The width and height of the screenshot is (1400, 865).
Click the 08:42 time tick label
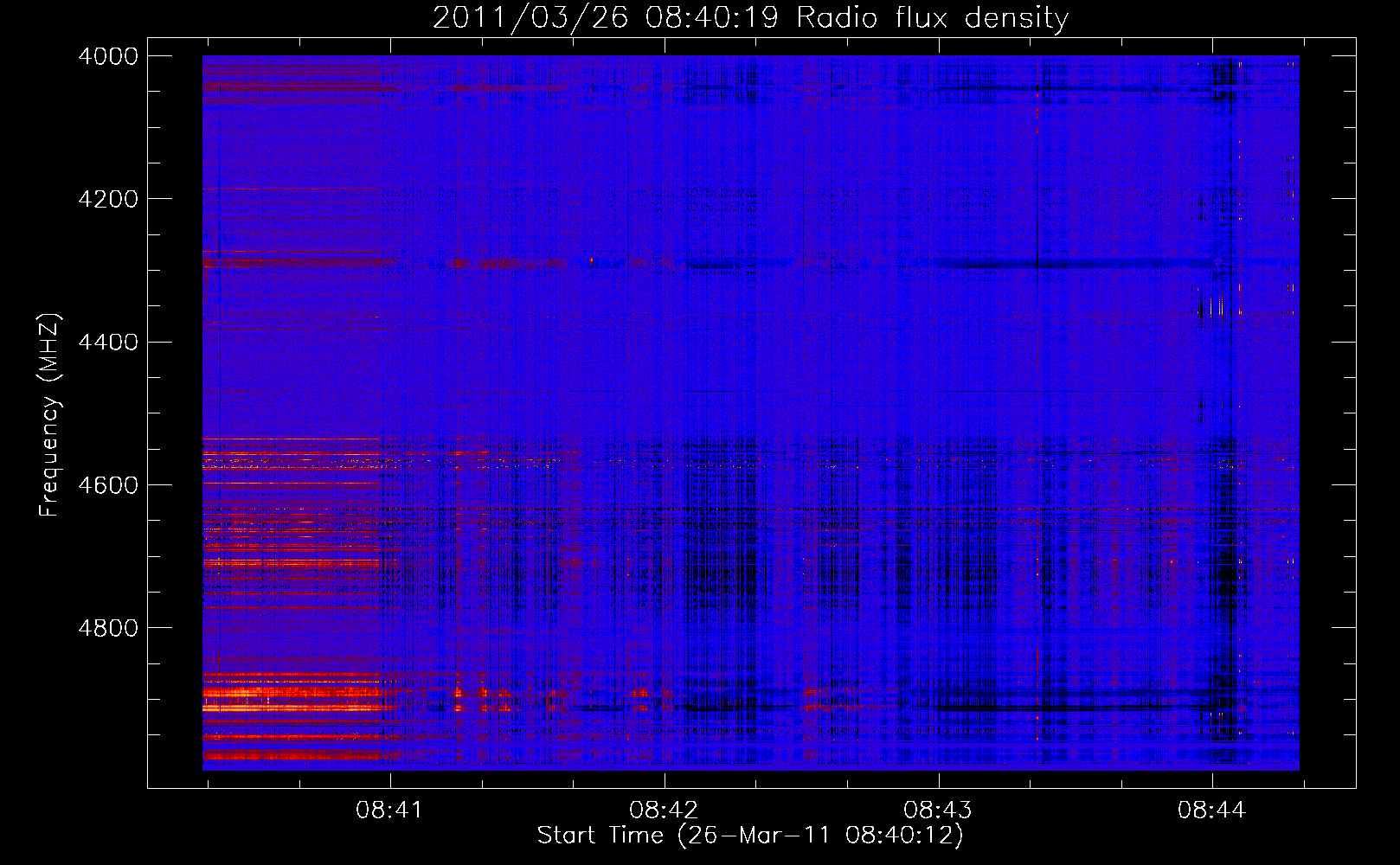664,811
